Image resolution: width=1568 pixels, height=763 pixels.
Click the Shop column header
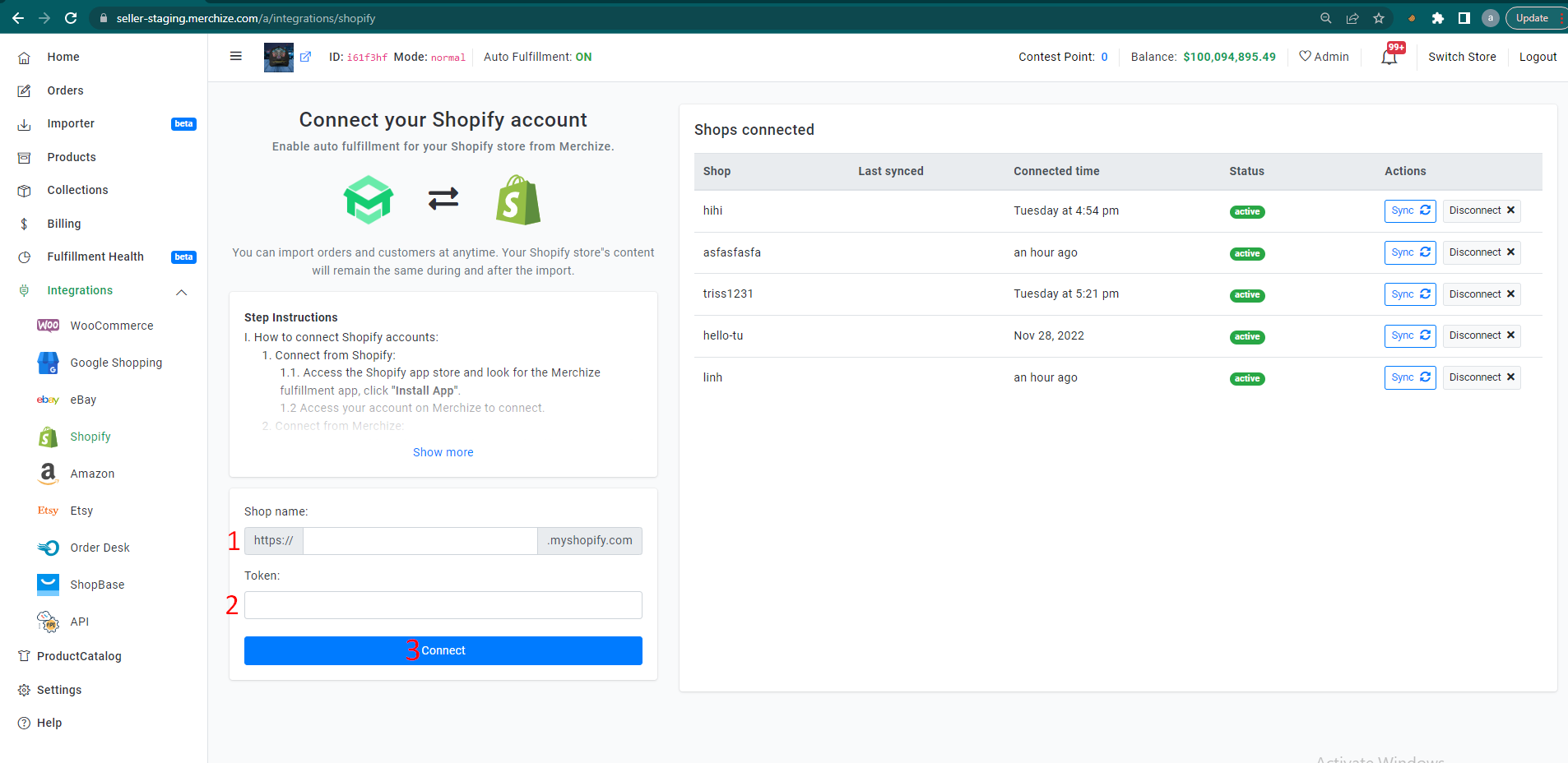click(717, 171)
